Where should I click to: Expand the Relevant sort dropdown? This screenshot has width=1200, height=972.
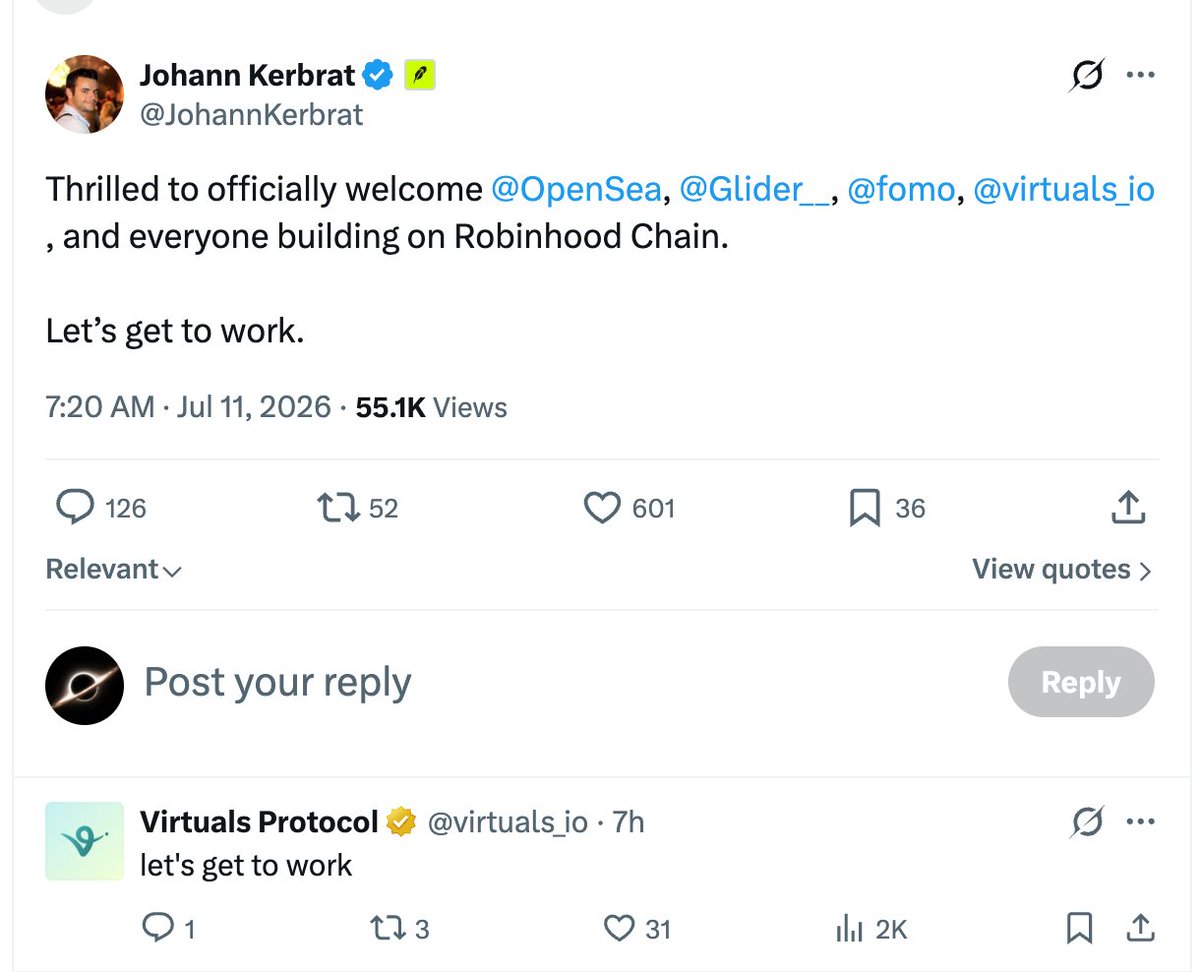[114, 569]
